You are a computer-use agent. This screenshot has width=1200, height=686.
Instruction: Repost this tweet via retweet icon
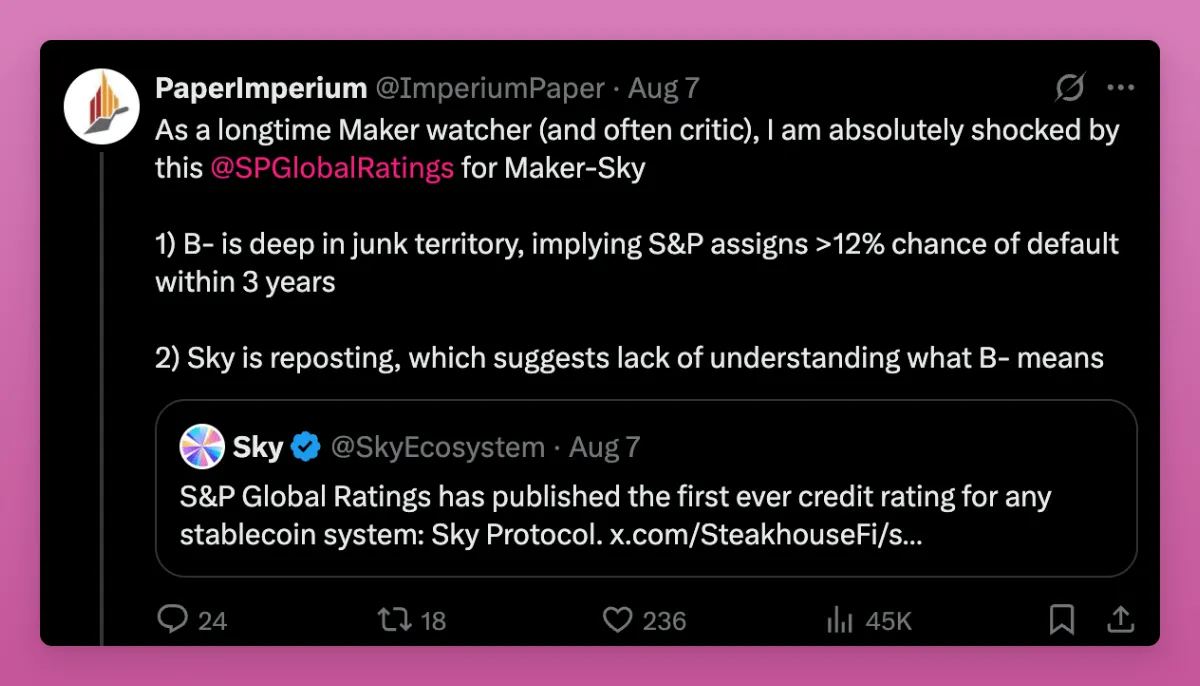point(393,620)
